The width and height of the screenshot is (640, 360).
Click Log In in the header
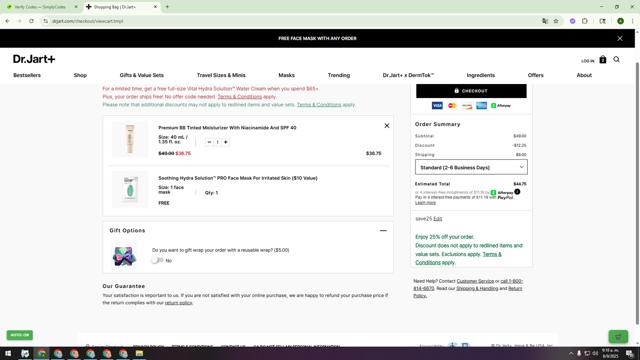click(587, 61)
